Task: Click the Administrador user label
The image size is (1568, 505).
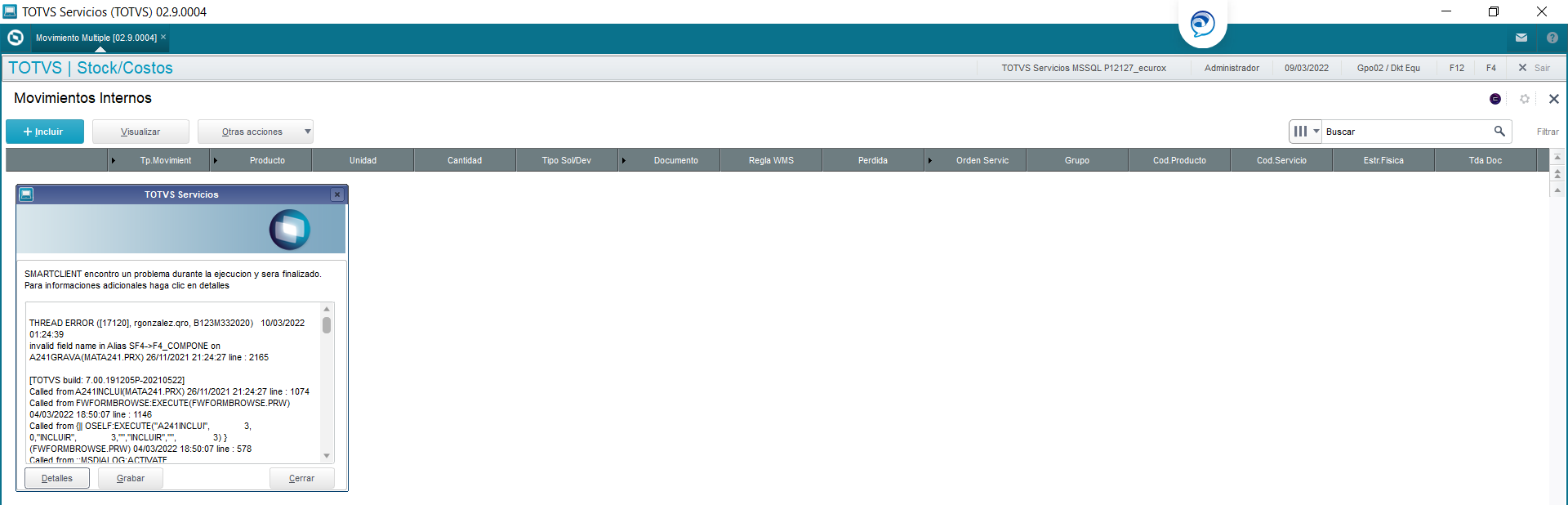Action: (x=1232, y=68)
